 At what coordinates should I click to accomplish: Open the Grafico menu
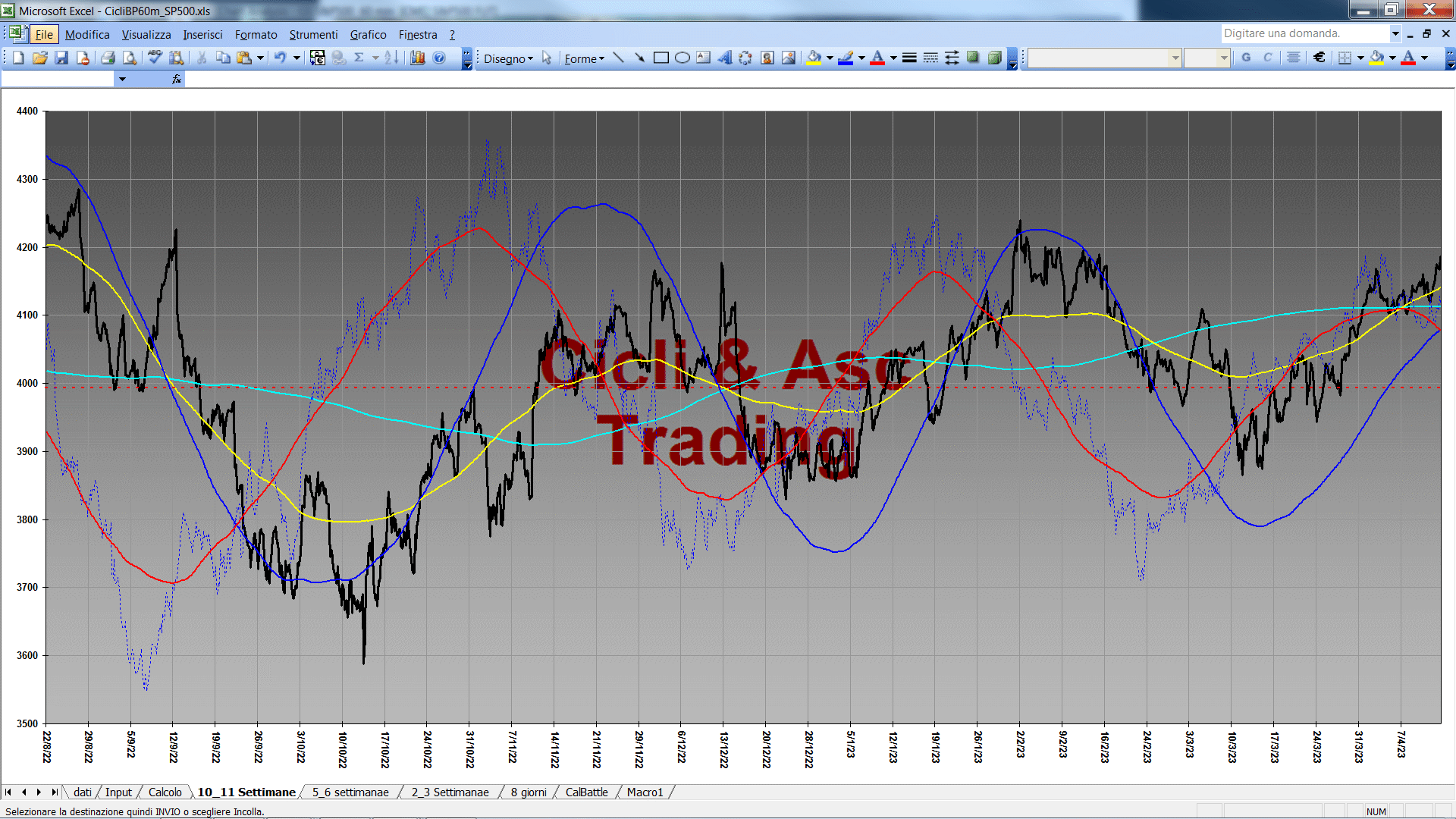(x=368, y=34)
